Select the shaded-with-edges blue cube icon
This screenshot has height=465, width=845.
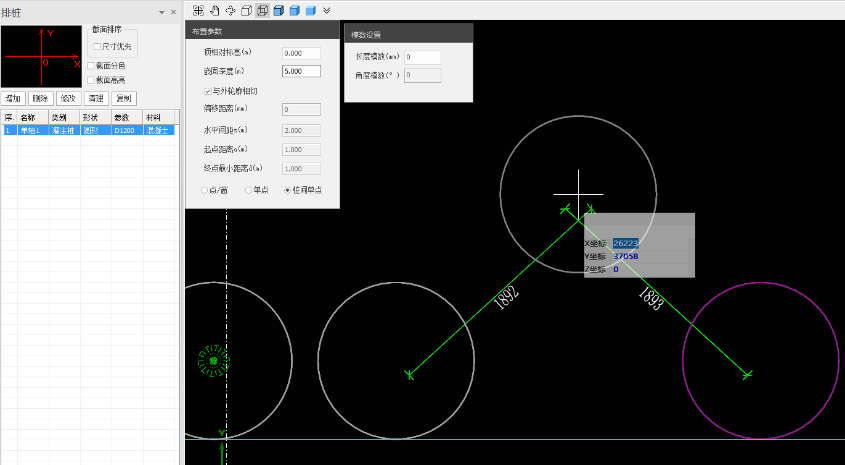click(278, 10)
